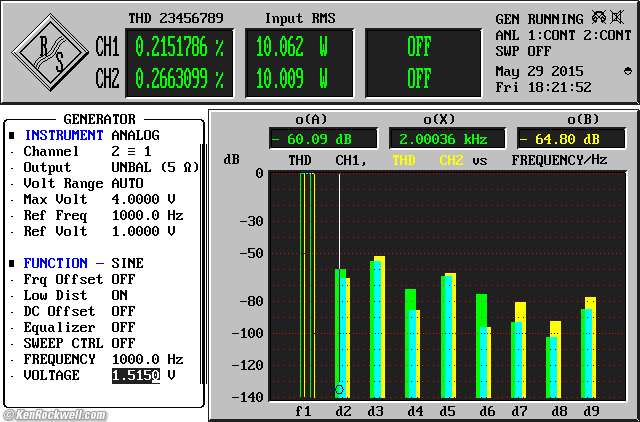Click the d5 harmonic bar

click(x=448, y=335)
